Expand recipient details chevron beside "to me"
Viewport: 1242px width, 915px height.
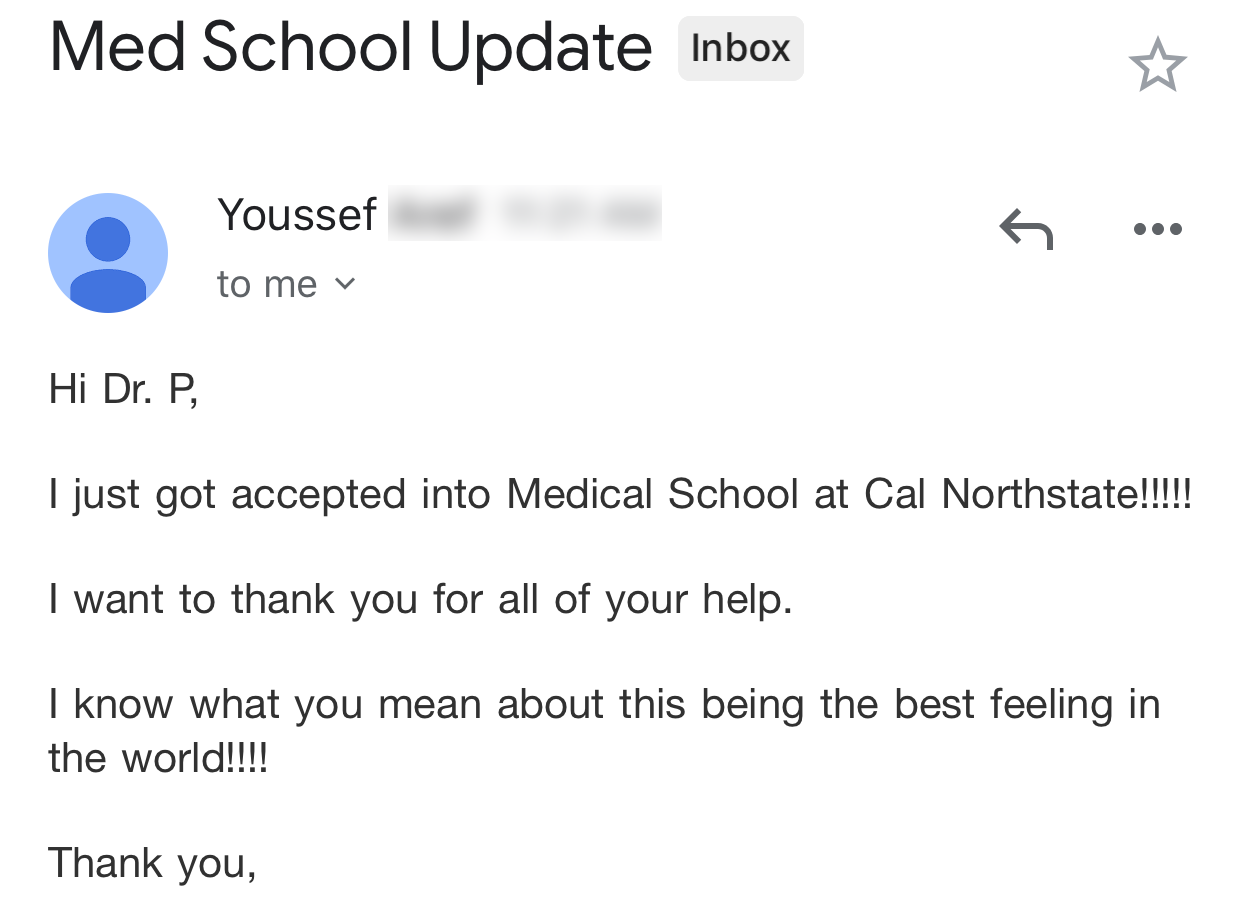(x=344, y=284)
